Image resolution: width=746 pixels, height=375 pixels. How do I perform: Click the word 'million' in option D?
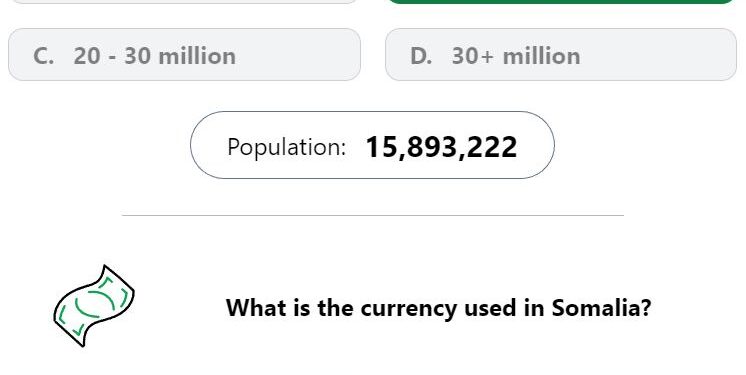pos(541,56)
